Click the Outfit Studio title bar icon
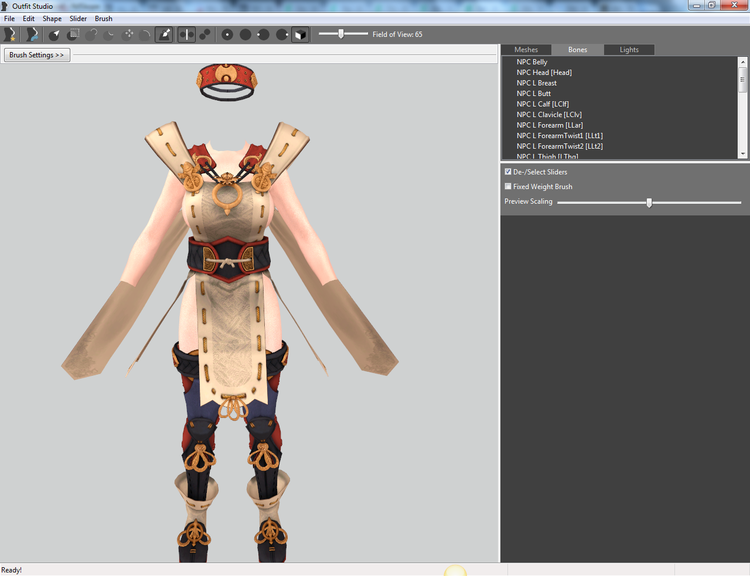This screenshot has width=750, height=576. click(5, 6)
